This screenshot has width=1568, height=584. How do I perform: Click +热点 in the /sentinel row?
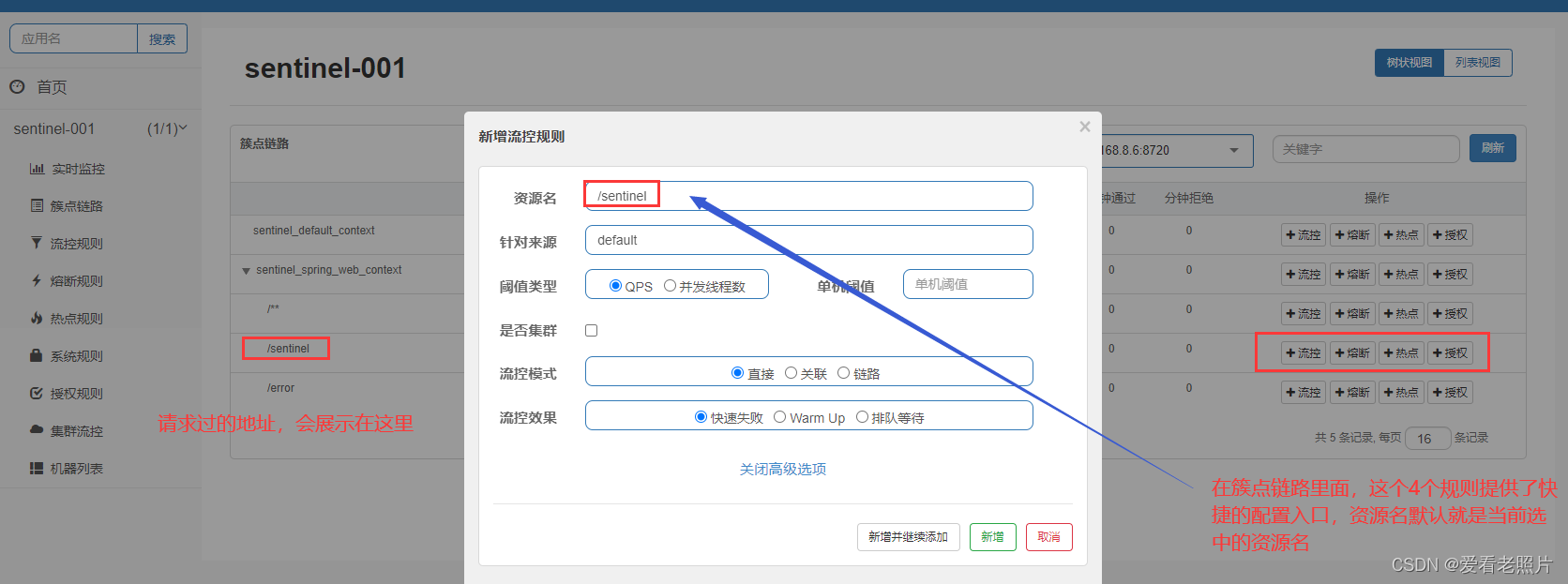click(1401, 353)
